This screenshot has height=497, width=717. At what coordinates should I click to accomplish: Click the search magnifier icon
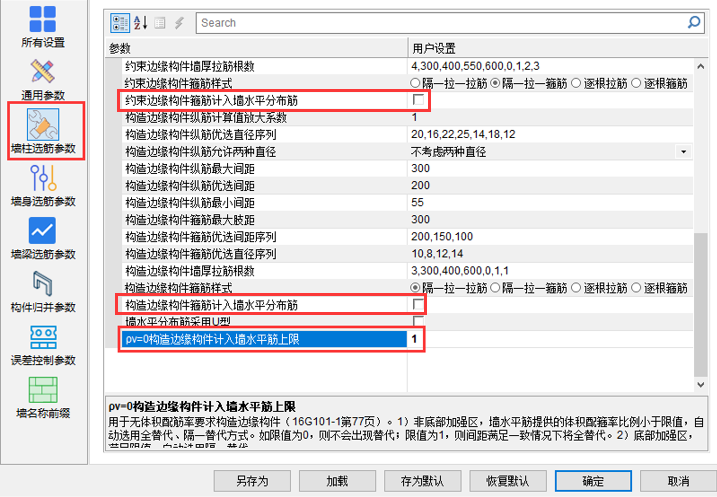tap(694, 22)
